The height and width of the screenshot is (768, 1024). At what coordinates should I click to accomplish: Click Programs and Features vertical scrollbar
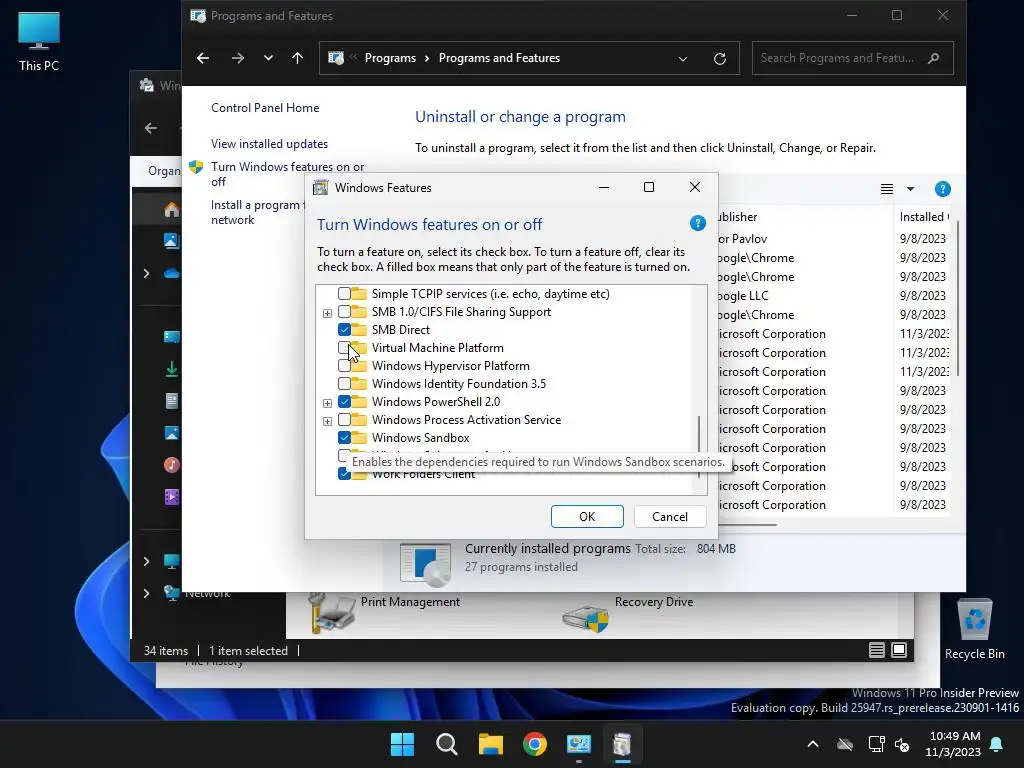[x=958, y=299]
